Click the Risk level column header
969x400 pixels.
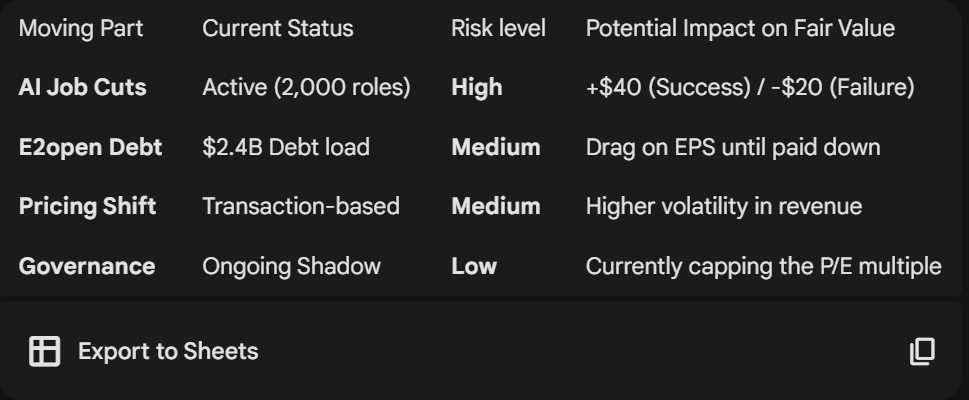(x=498, y=28)
